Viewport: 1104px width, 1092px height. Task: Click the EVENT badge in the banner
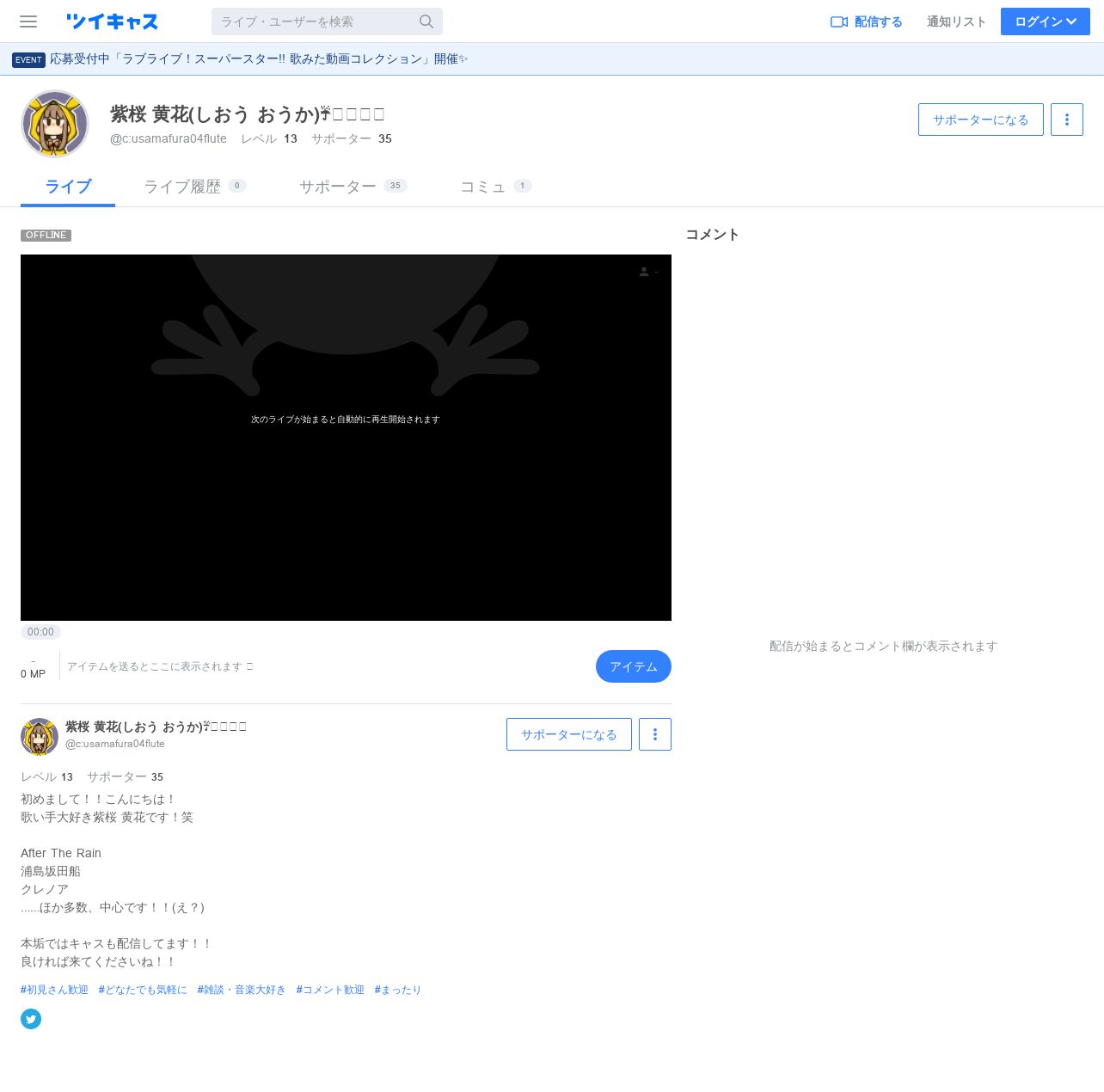[28, 59]
